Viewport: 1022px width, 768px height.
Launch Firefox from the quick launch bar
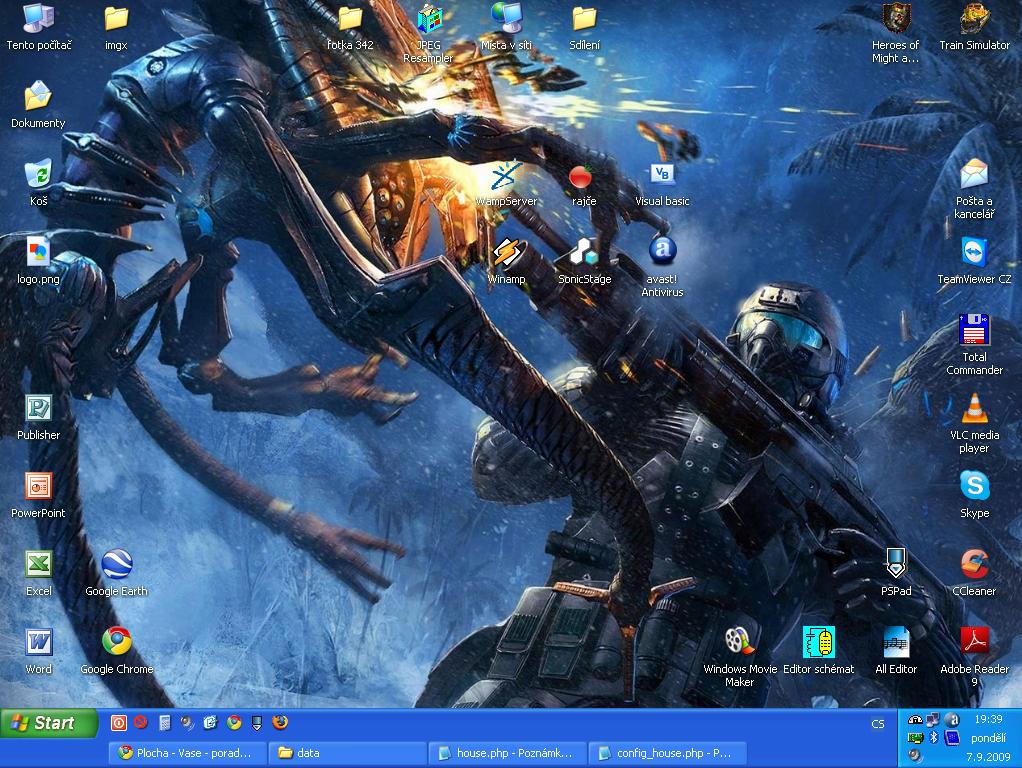pyautogui.click(x=280, y=722)
